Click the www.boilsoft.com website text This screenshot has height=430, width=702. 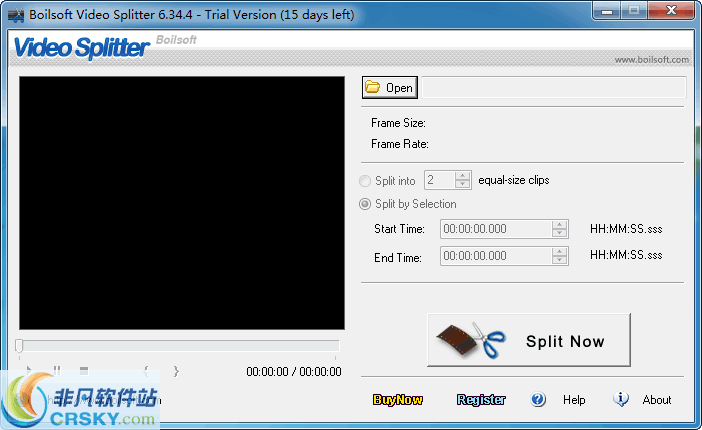point(651,60)
